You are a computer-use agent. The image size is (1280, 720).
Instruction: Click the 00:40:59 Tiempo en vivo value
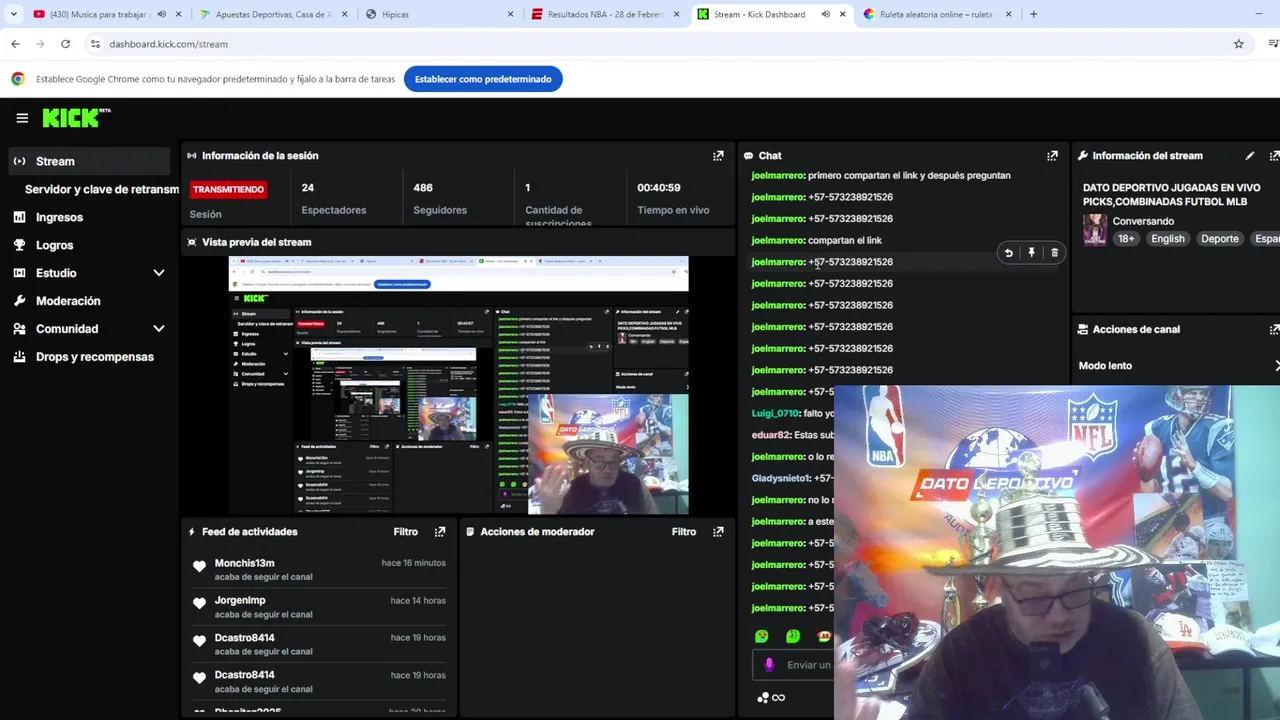coord(659,188)
